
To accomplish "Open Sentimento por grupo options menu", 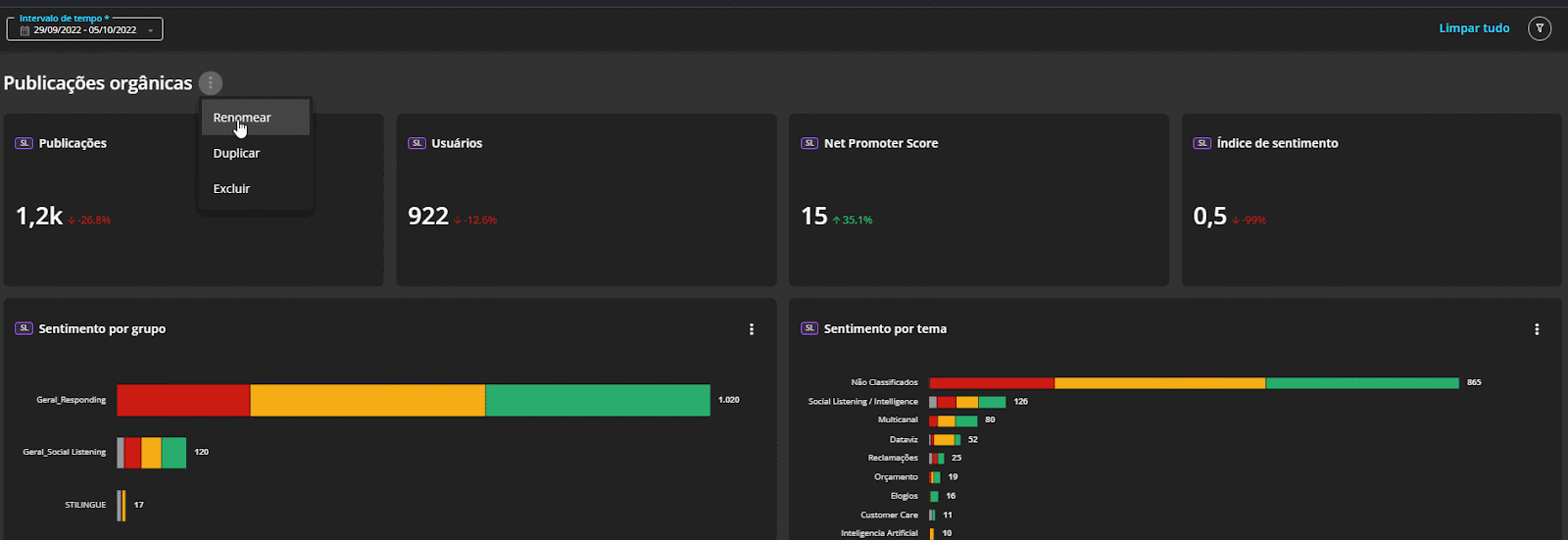I will coord(752,329).
